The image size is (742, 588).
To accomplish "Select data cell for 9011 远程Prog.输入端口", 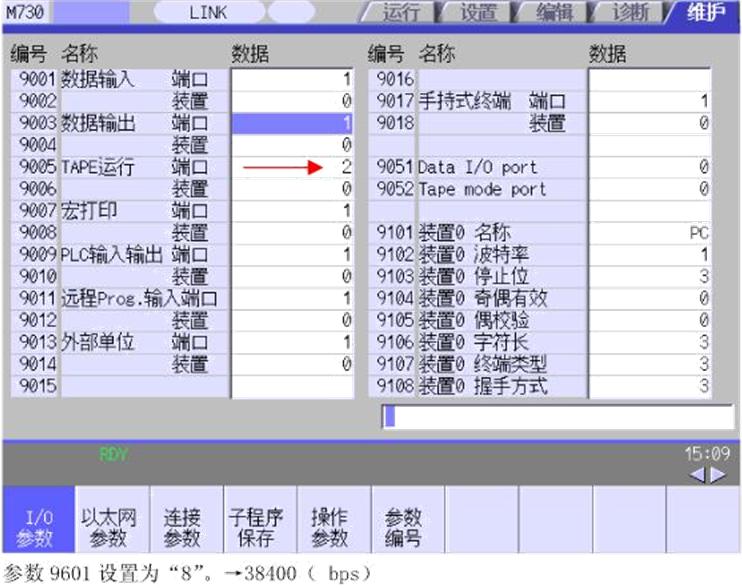I will click(292, 298).
